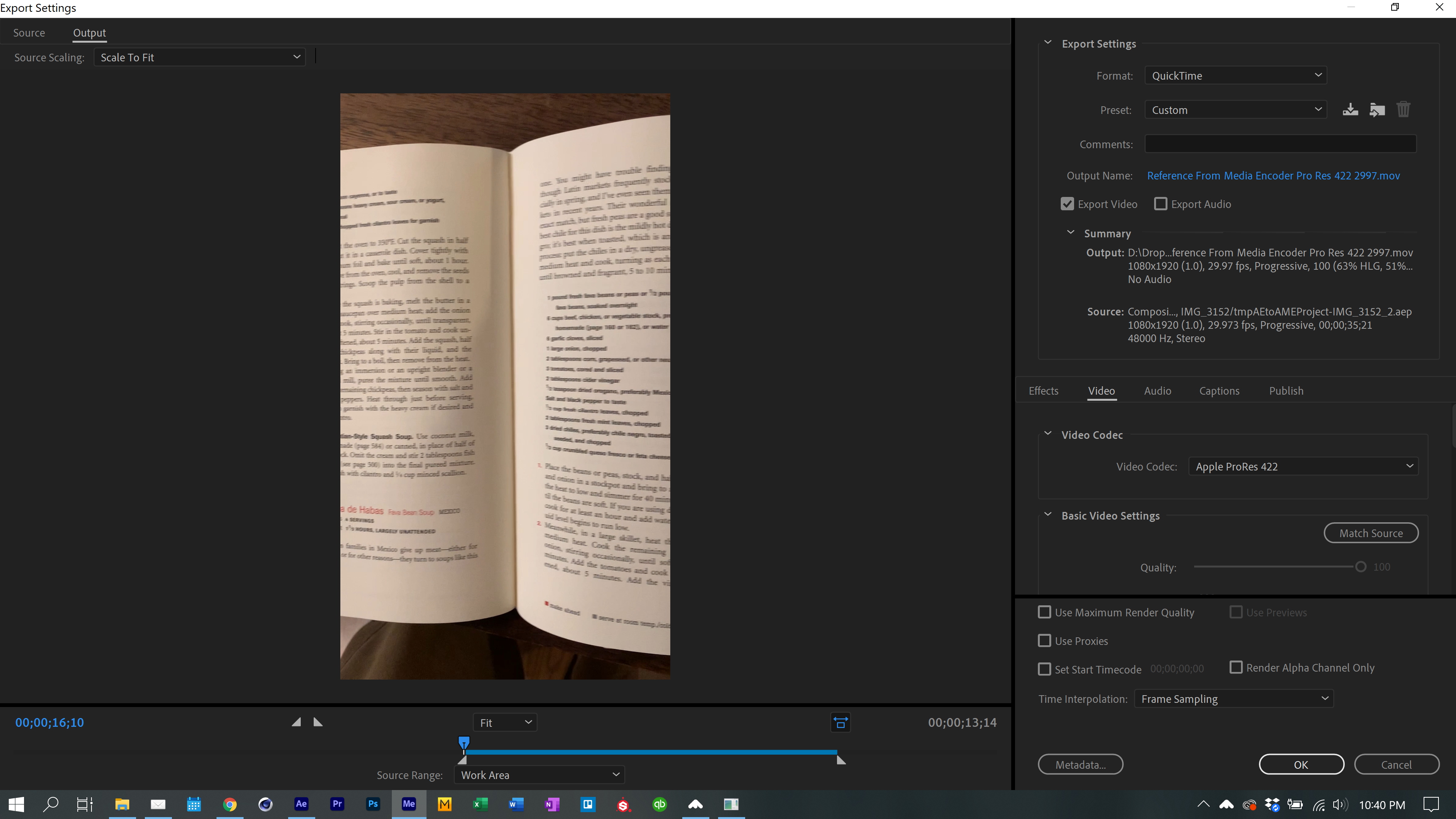The height and width of the screenshot is (819, 1456).
Task: Switch to the Source tab
Action: pyautogui.click(x=29, y=32)
